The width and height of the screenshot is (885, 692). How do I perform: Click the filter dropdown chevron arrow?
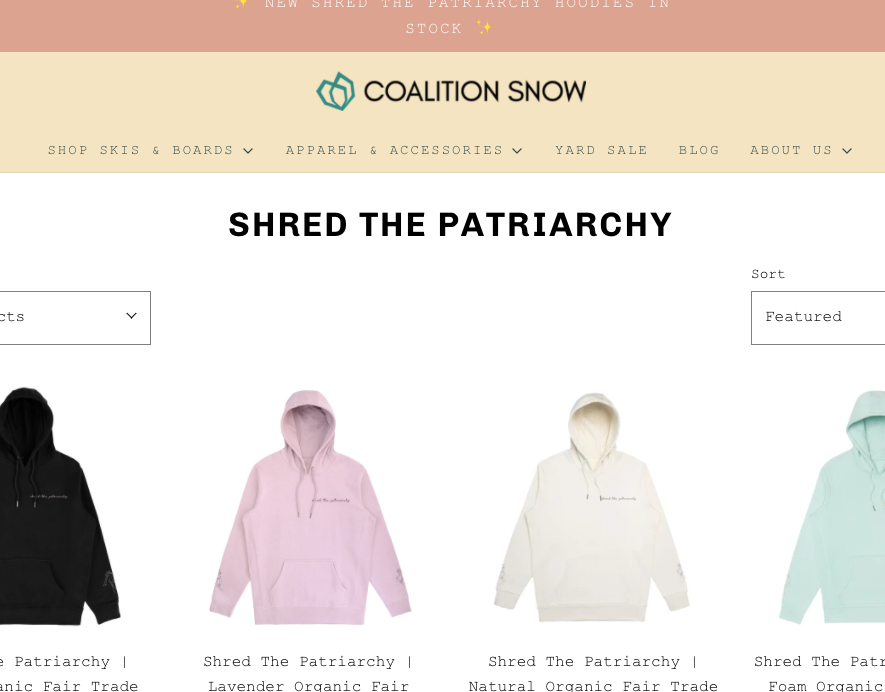pyautogui.click(x=131, y=316)
